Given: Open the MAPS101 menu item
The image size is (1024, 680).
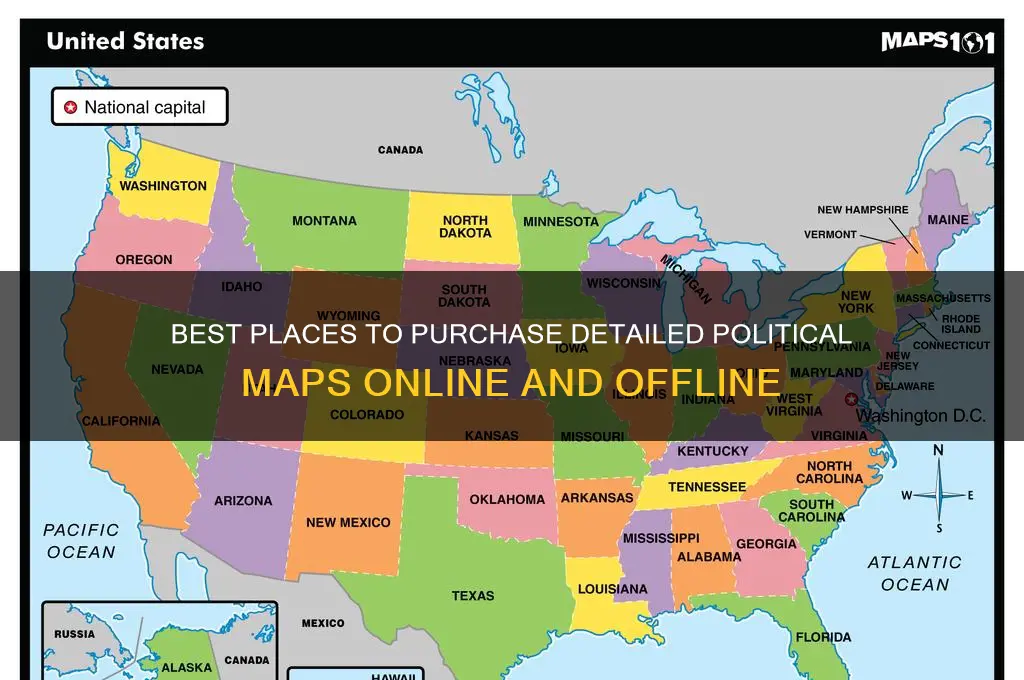Looking at the screenshot, I should 935,42.
